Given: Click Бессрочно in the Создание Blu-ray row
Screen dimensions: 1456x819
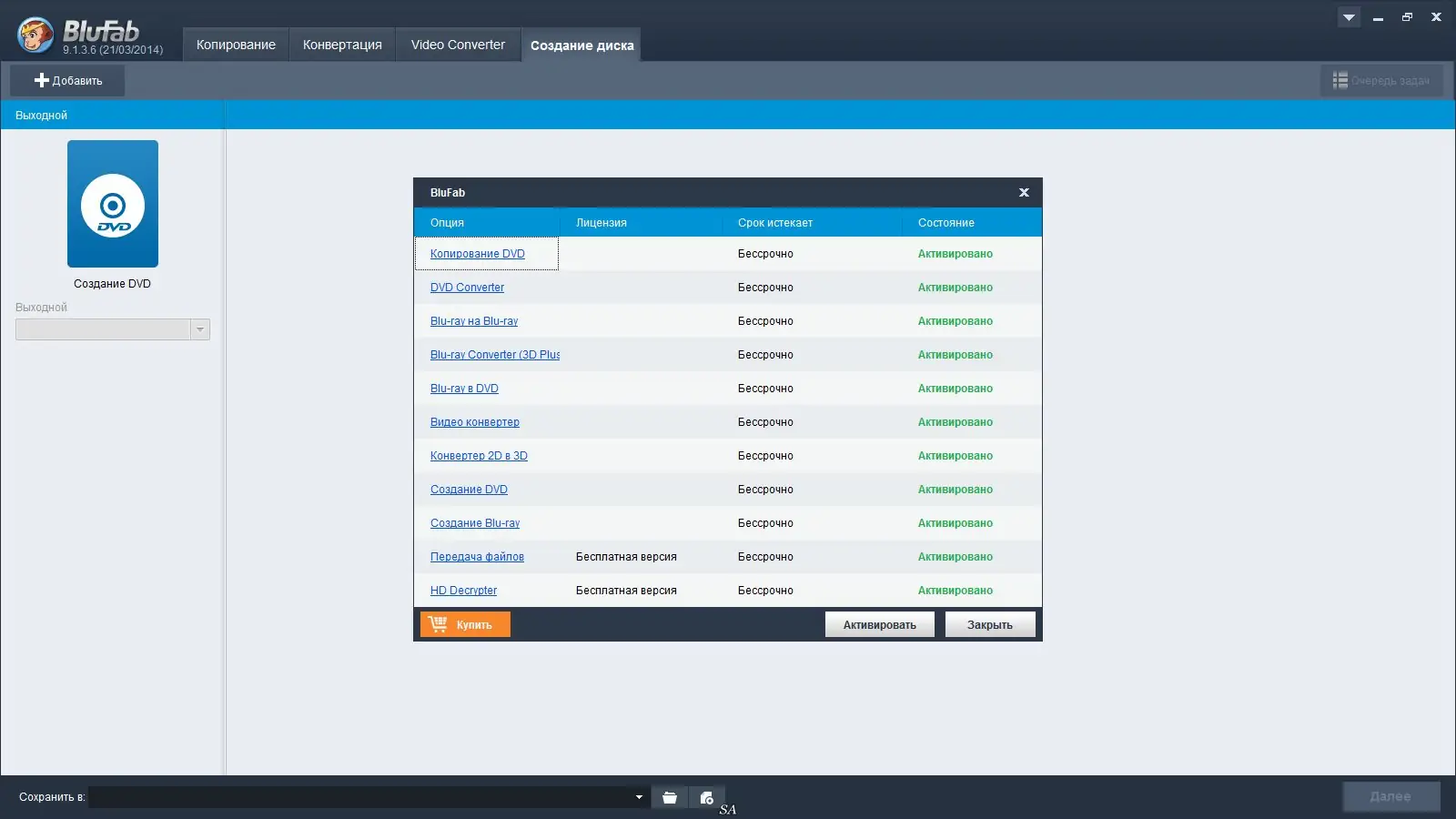Looking at the screenshot, I should click(x=765, y=523).
